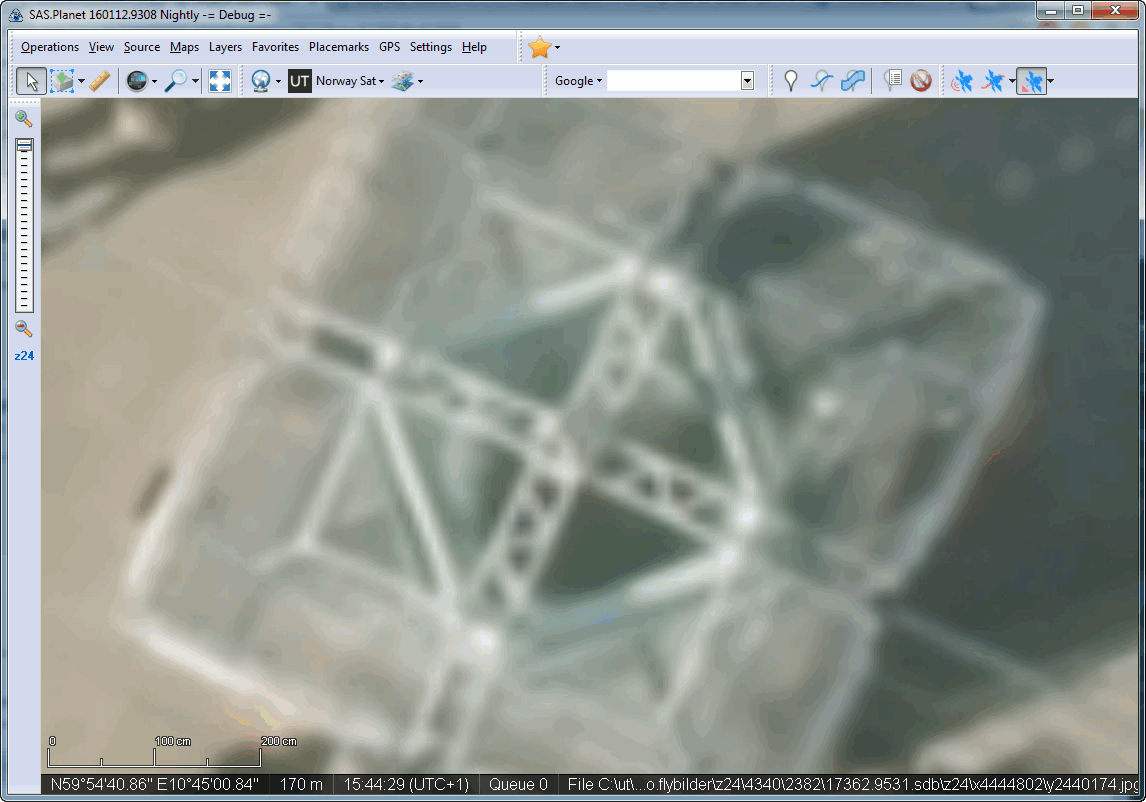Image resolution: width=1146 pixels, height=802 pixels.
Task: Select the arrow pointer (move) tool
Action: click(31, 81)
